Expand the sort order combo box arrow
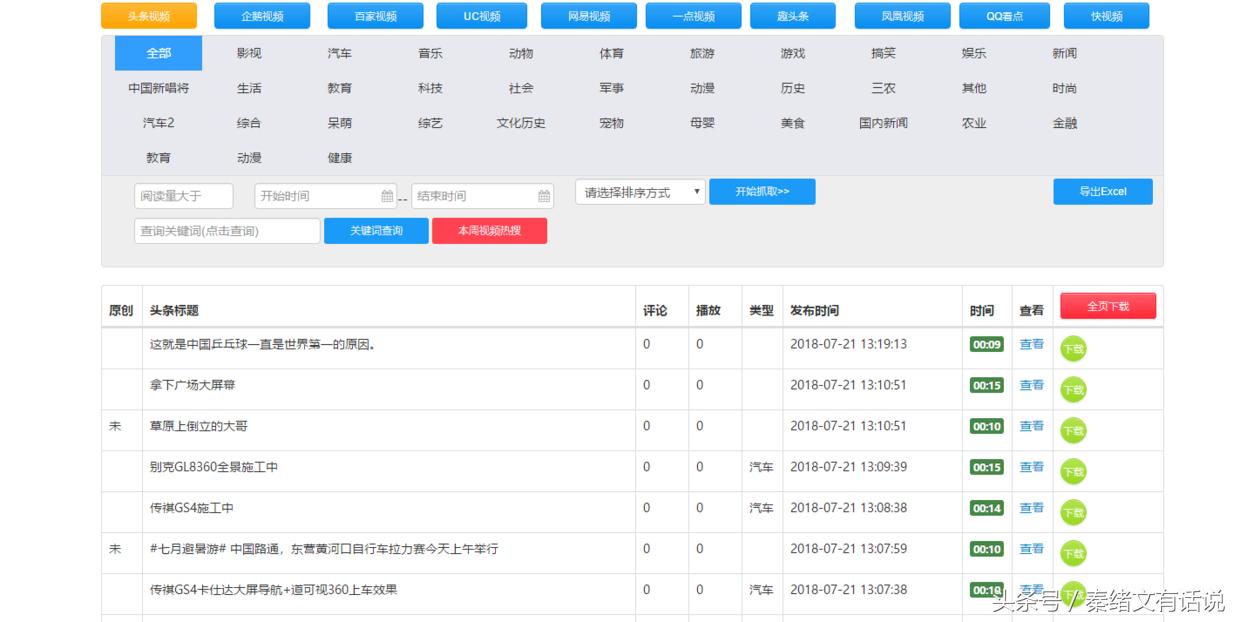 (697, 192)
